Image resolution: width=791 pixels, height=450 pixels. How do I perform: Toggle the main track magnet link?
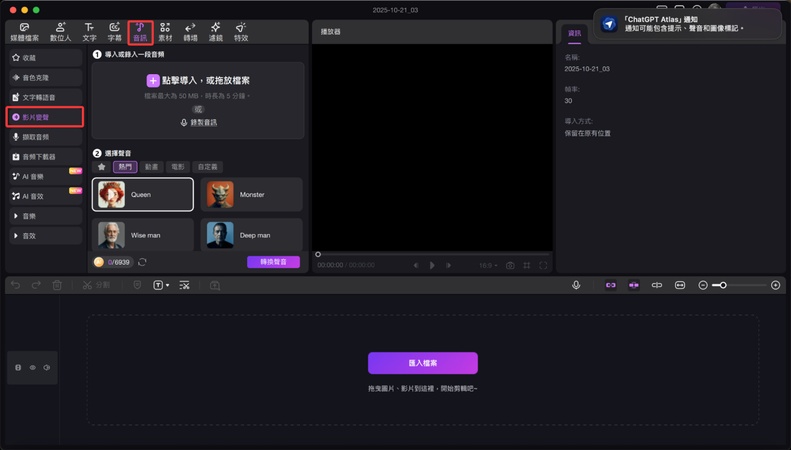click(x=610, y=285)
